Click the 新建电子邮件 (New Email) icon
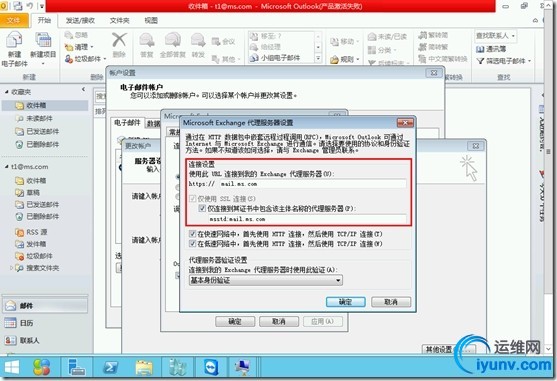The width and height of the screenshot is (557, 381). [14, 40]
